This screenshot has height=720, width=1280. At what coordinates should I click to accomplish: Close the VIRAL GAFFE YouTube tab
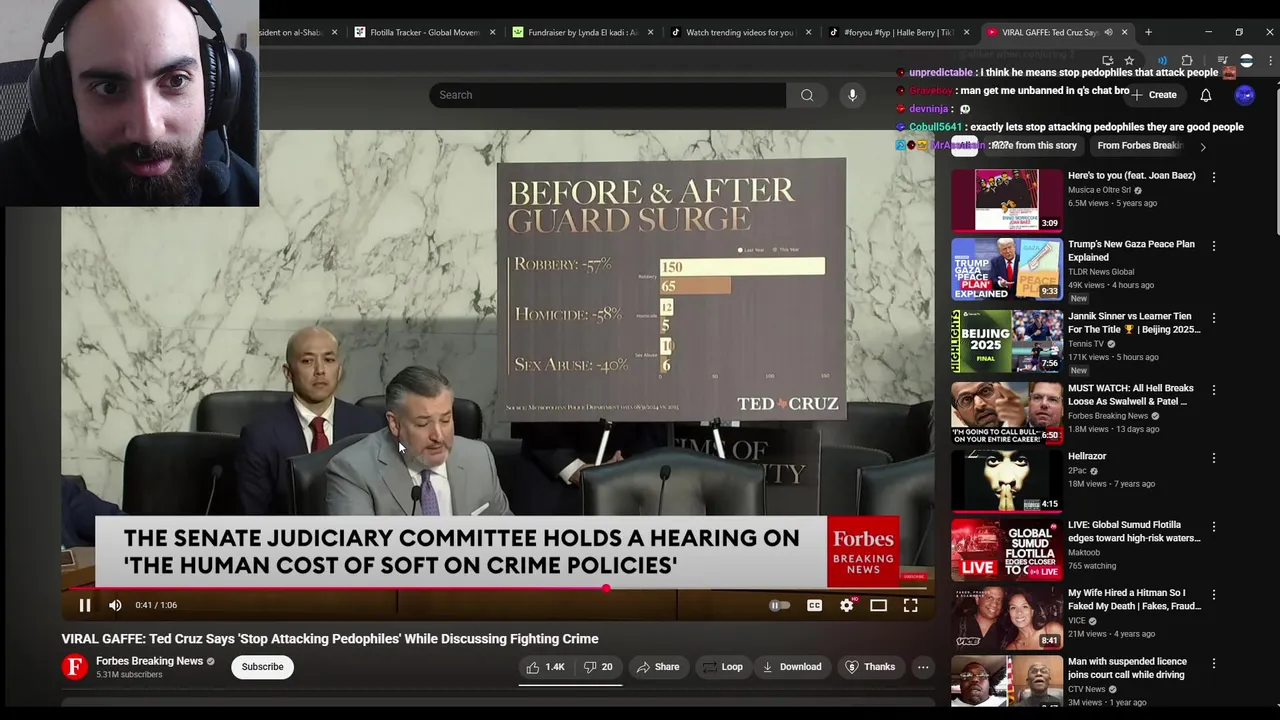[1124, 32]
